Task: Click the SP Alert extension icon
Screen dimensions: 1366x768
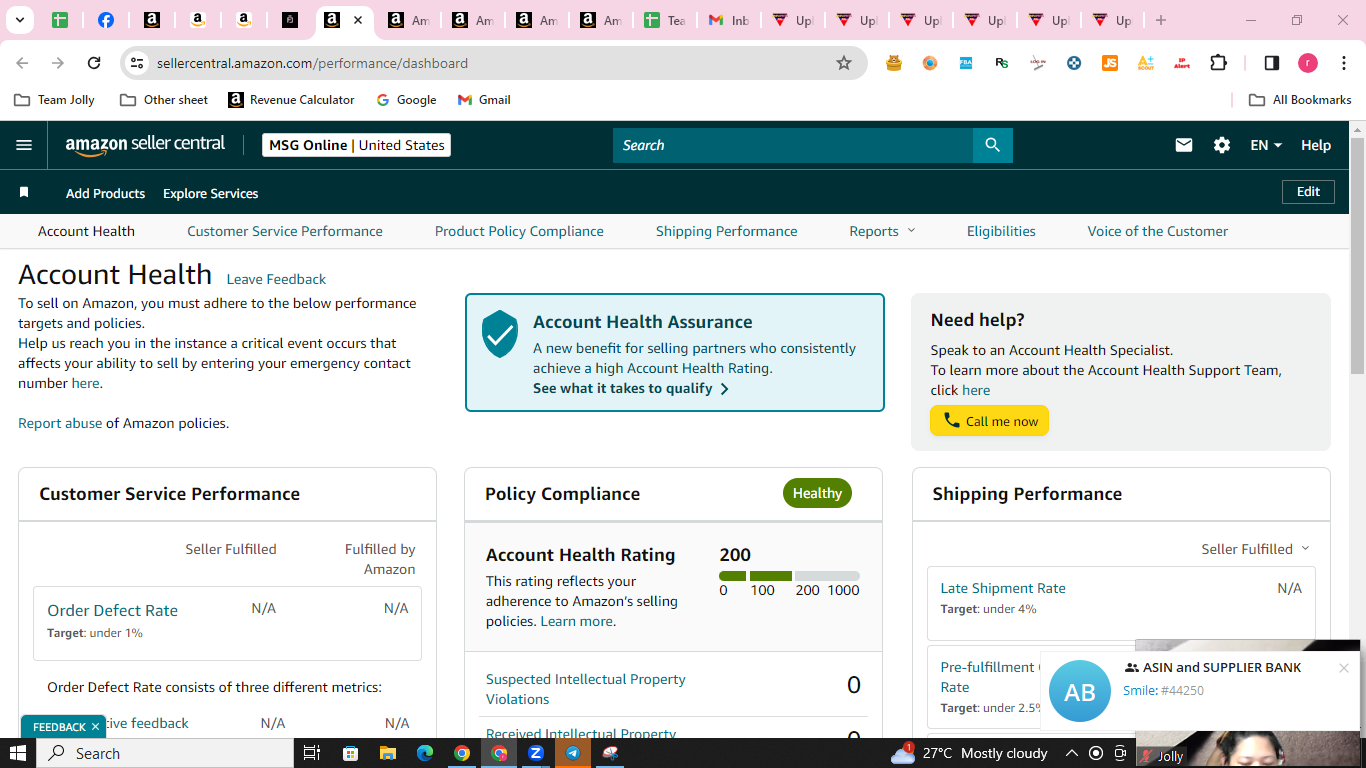Action: [x=1182, y=63]
